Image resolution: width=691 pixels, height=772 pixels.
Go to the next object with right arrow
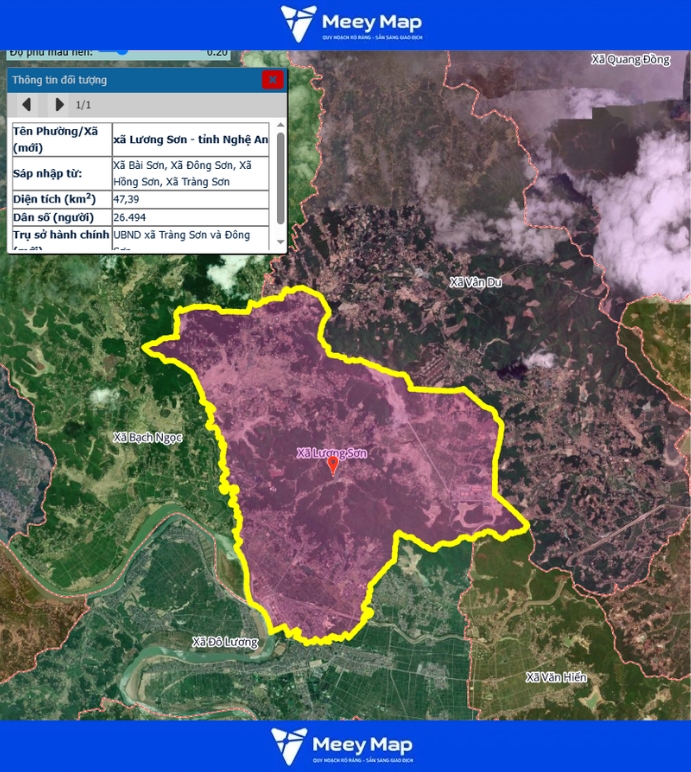pyautogui.click(x=59, y=104)
